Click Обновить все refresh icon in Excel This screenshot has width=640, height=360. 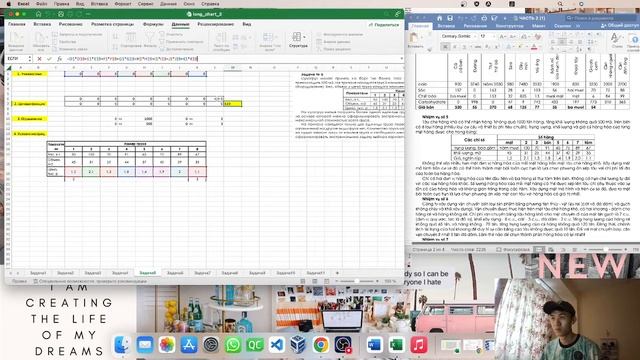pos(41,40)
